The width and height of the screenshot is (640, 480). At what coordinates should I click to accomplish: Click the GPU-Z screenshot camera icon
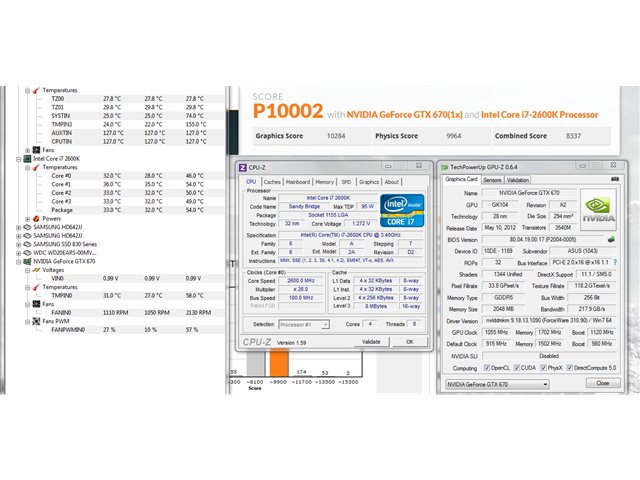615,179
